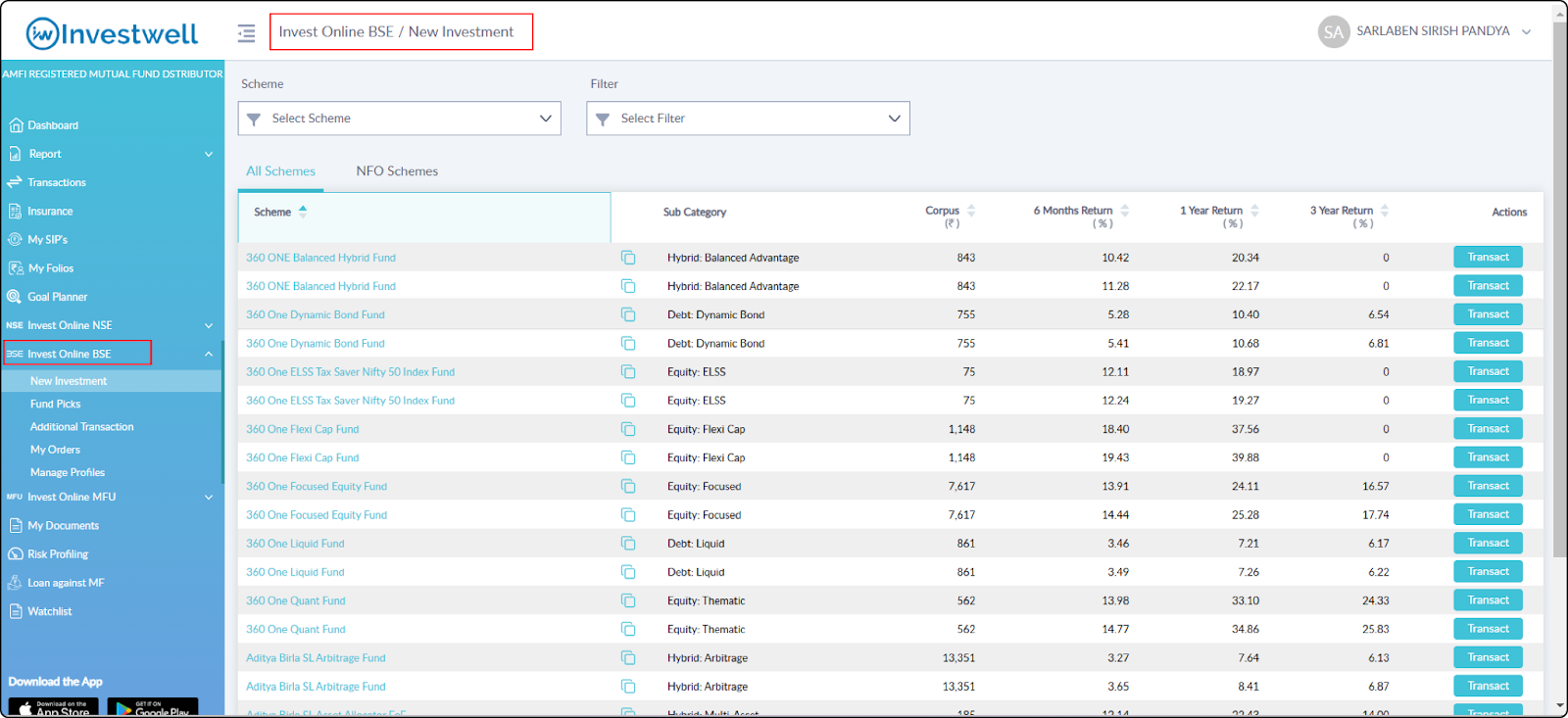Click the Google Play download badge

click(x=152, y=706)
